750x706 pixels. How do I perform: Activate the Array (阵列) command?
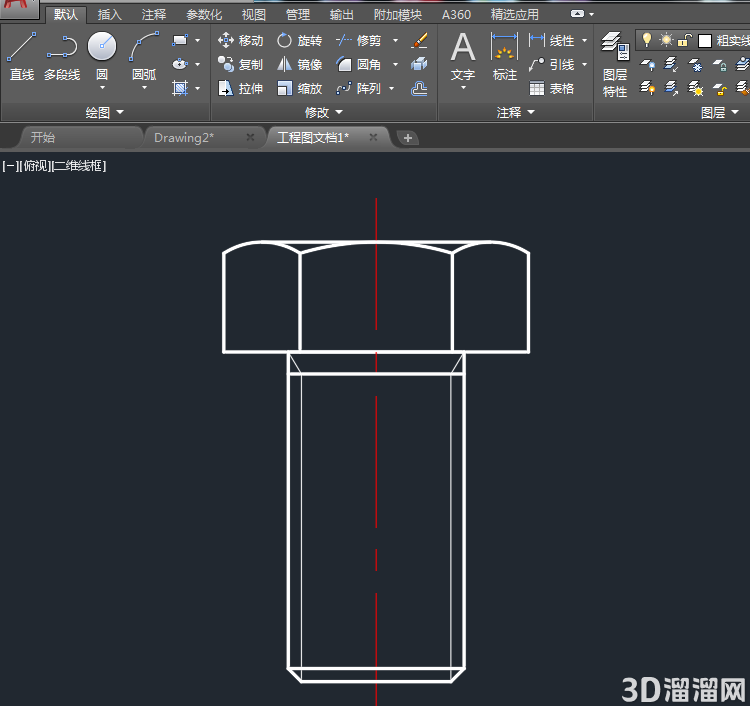(359, 88)
